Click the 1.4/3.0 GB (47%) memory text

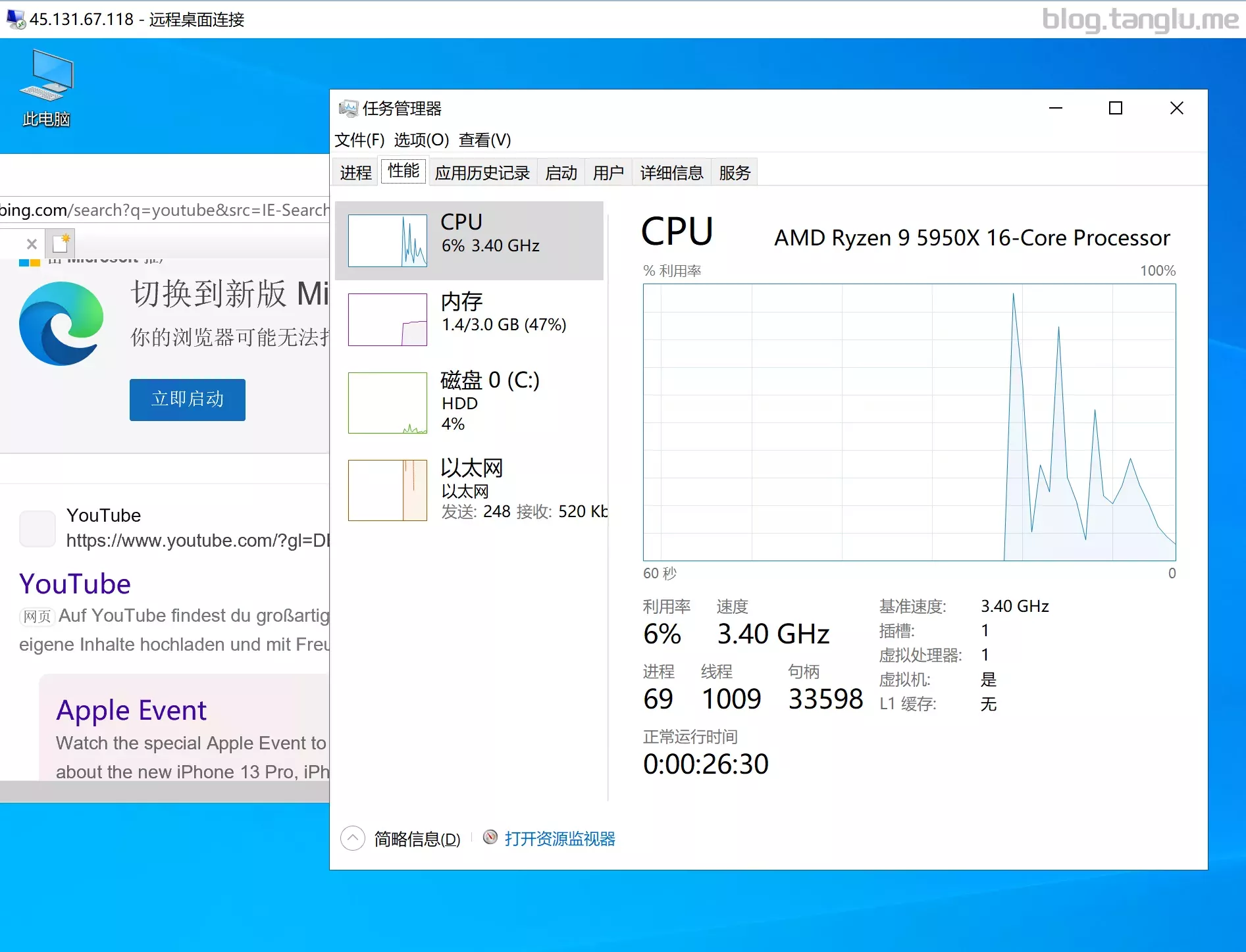[504, 324]
